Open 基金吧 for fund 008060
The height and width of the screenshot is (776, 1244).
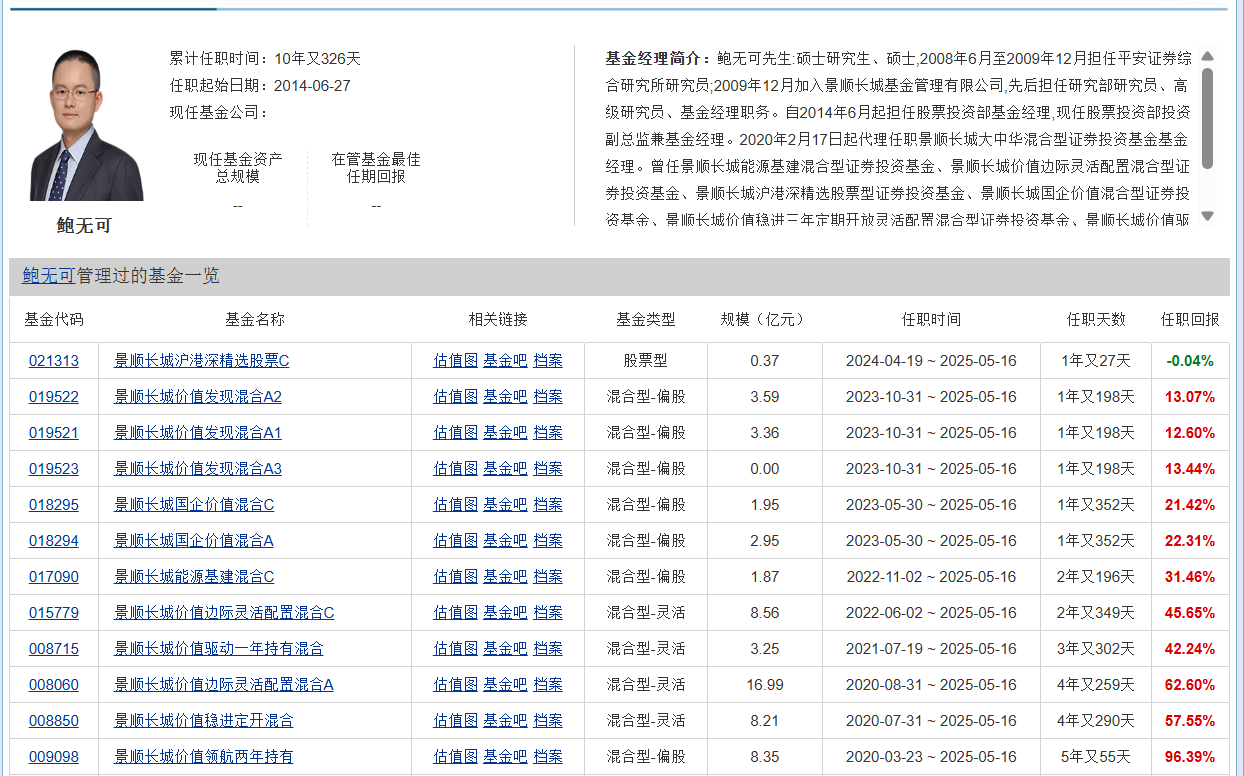[x=505, y=685]
